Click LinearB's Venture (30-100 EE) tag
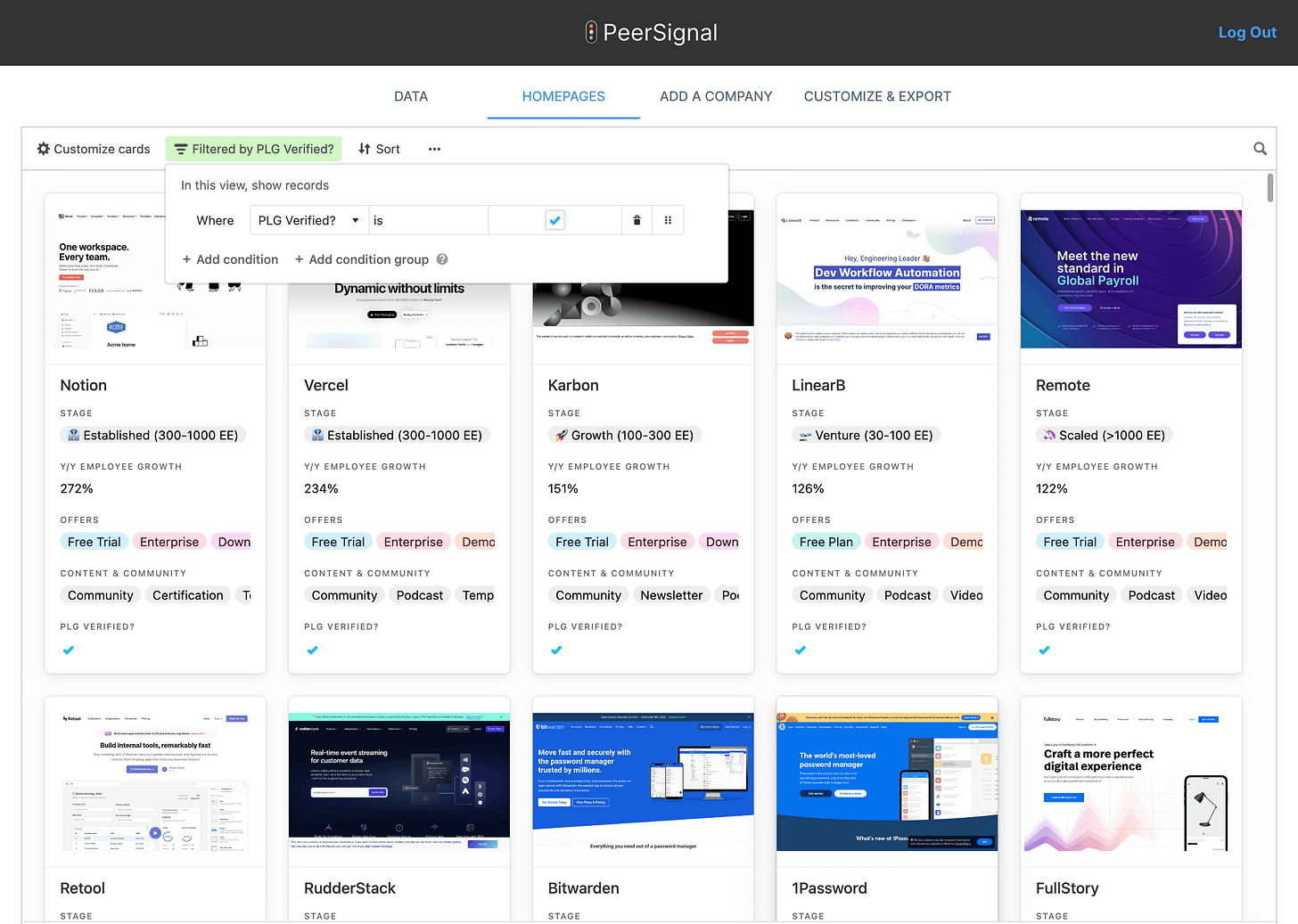Screen dimensions: 1298x924 [x=867, y=435]
